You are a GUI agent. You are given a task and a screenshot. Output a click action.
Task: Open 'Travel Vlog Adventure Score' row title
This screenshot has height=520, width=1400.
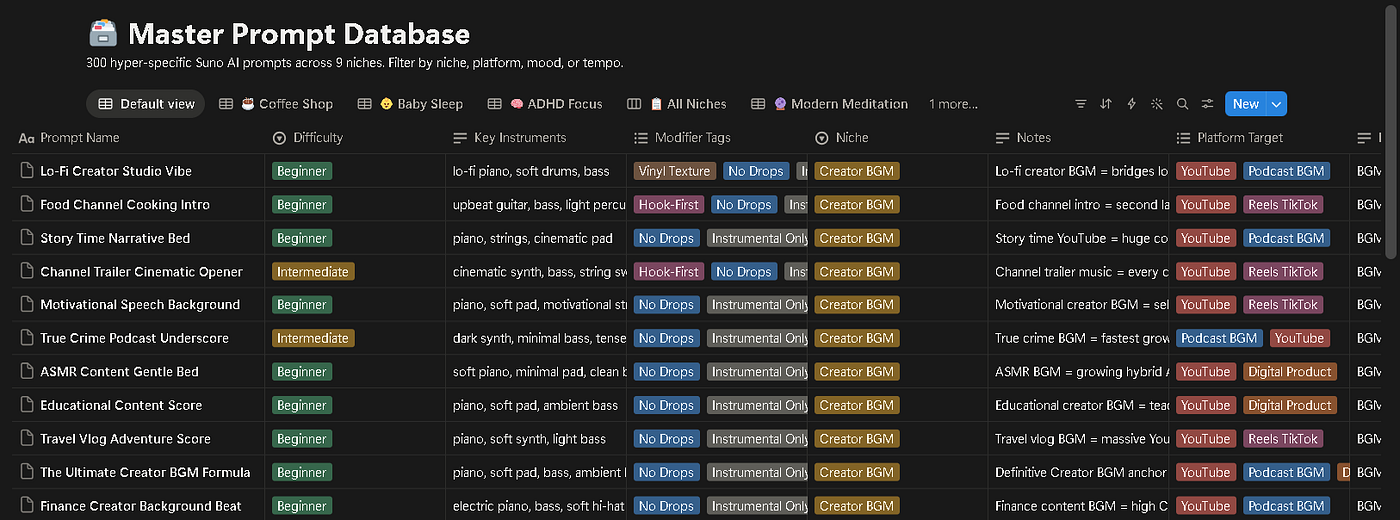[x=125, y=438]
